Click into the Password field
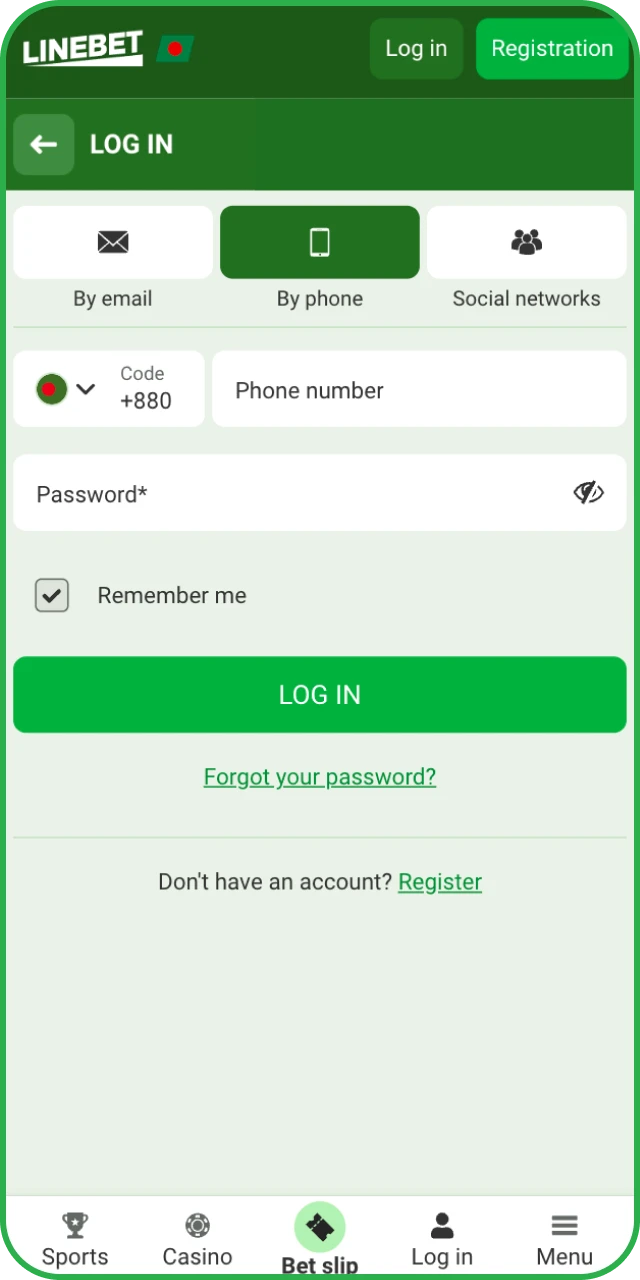Screen dimensions: 640x1280 (290, 493)
